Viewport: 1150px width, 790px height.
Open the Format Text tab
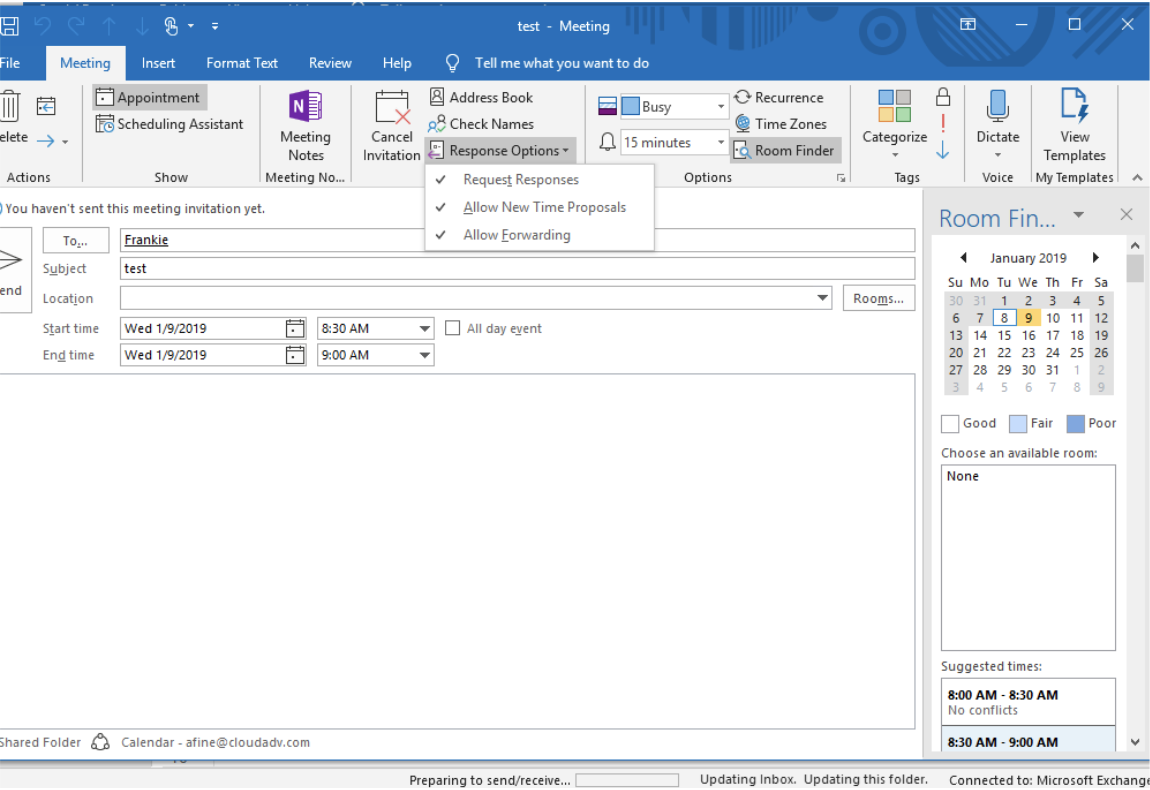coord(242,63)
